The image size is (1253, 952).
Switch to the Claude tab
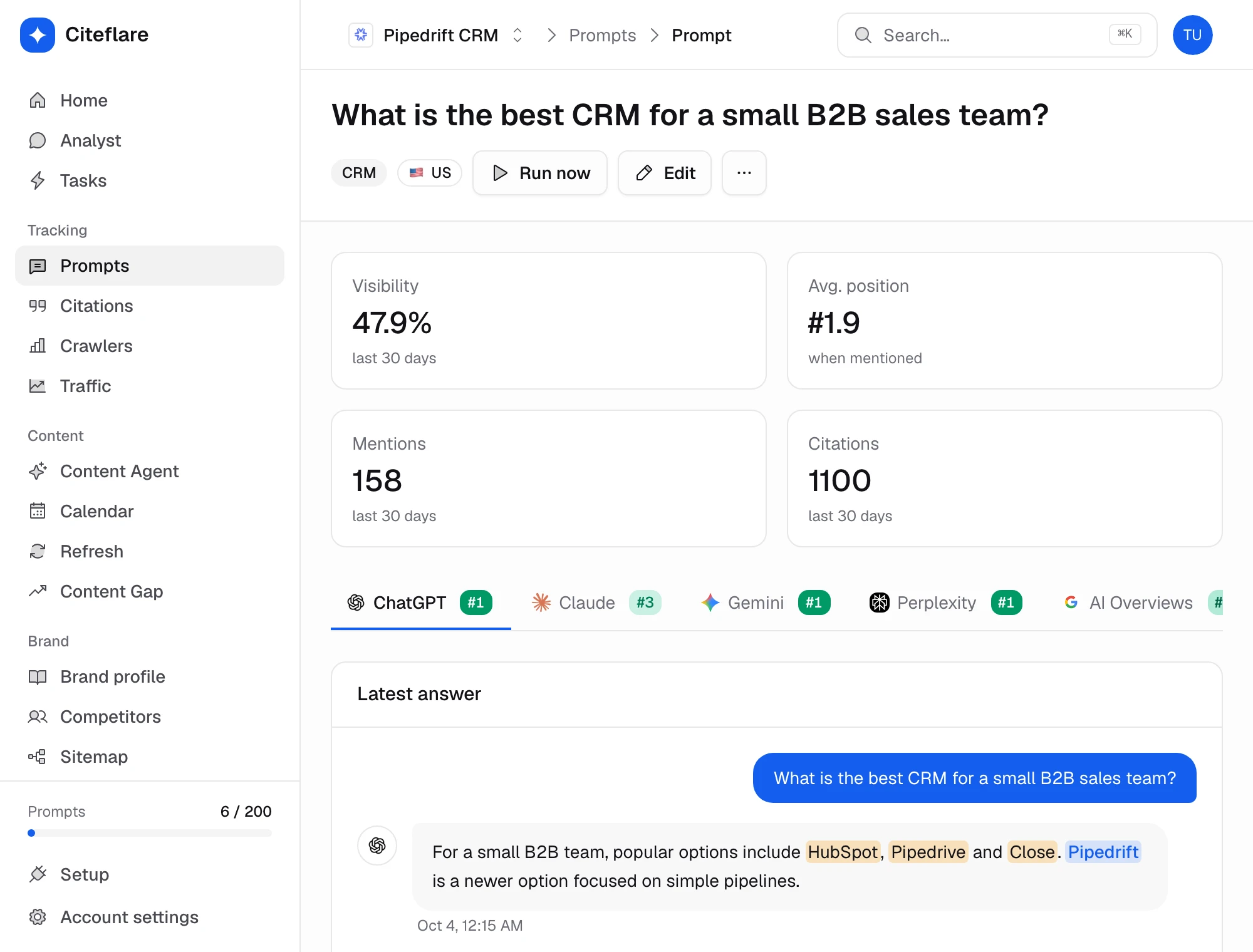pyautogui.click(x=596, y=603)
